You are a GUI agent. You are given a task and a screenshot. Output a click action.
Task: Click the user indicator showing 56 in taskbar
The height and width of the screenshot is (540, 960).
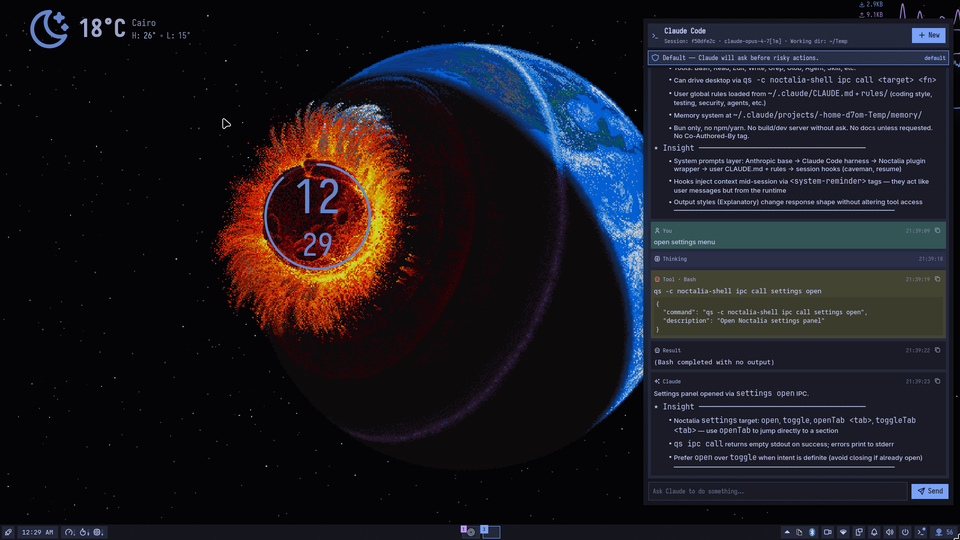(943, 532)
